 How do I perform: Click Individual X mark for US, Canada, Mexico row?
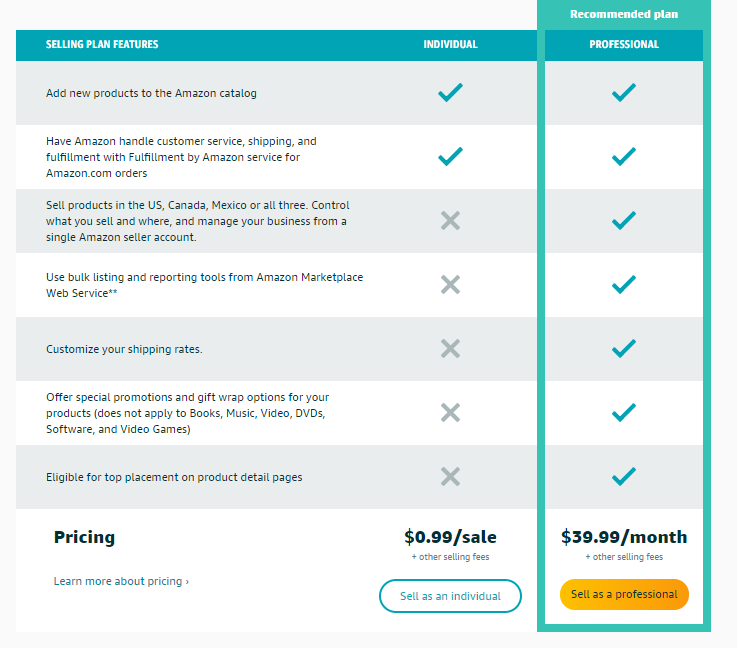(x=450, y=221)
